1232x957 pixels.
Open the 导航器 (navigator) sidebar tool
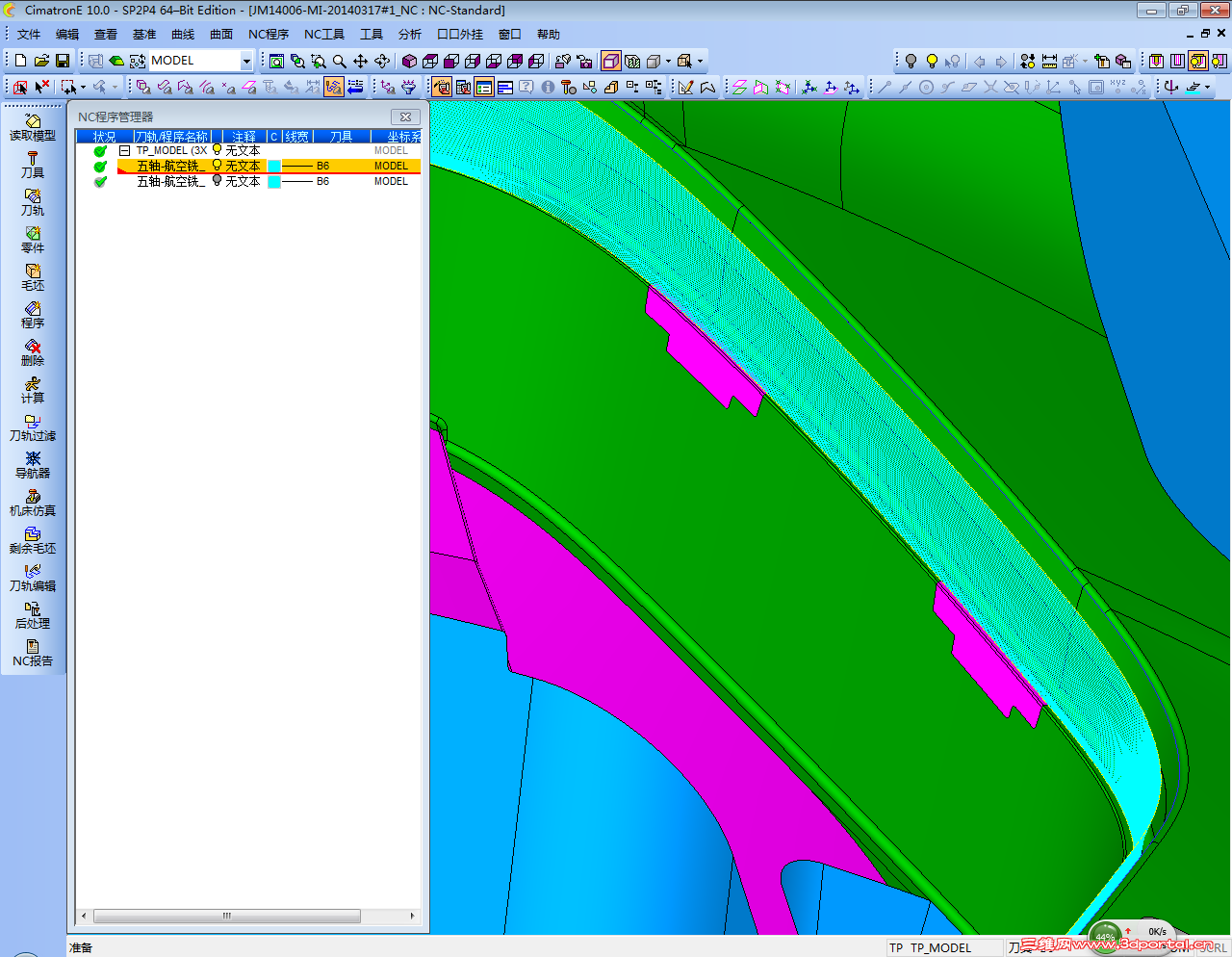(33, 466)
